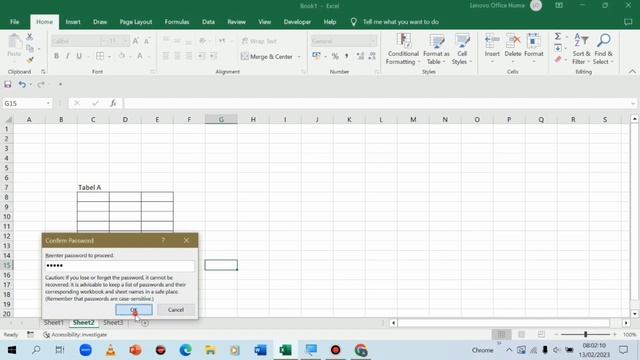The height and width of the screenshot is (360, 640).
Task: Open File Explorer from the taskbar
Action: pyautogui.click(x=210, y=350)
